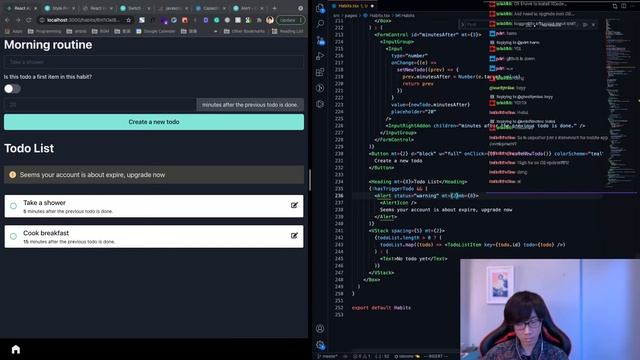The image size is (640, 360).
Task: Click the Todo List heading
Action: pos(29,149)
